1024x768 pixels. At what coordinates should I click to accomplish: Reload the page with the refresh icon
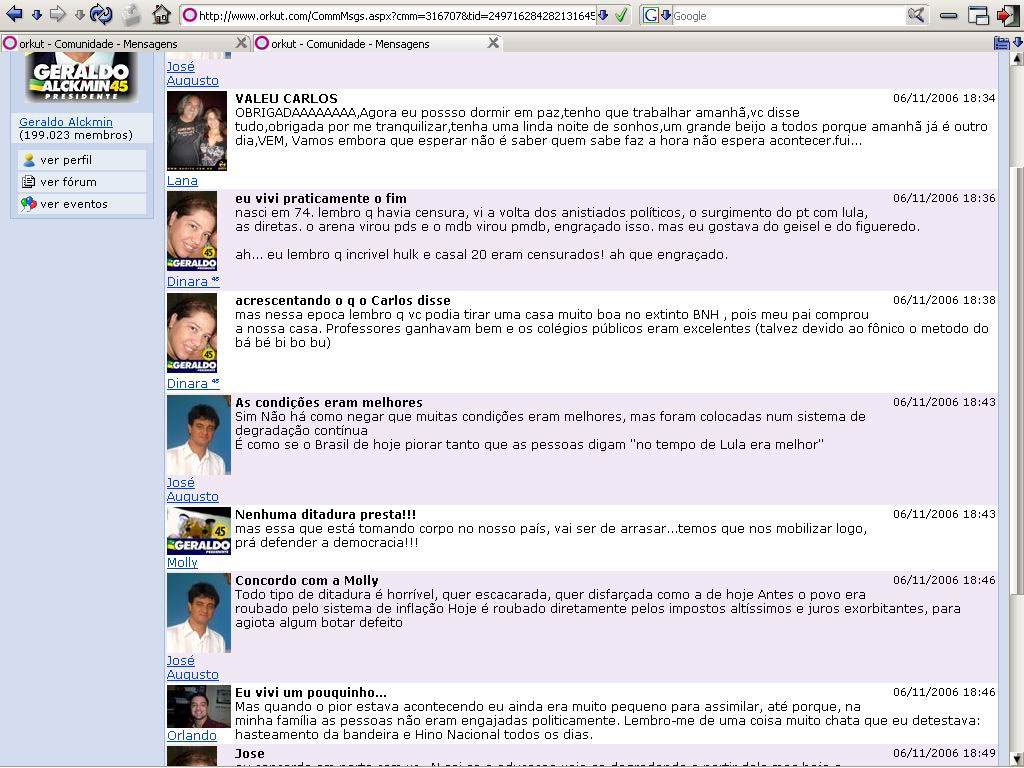tap(101, 14)
